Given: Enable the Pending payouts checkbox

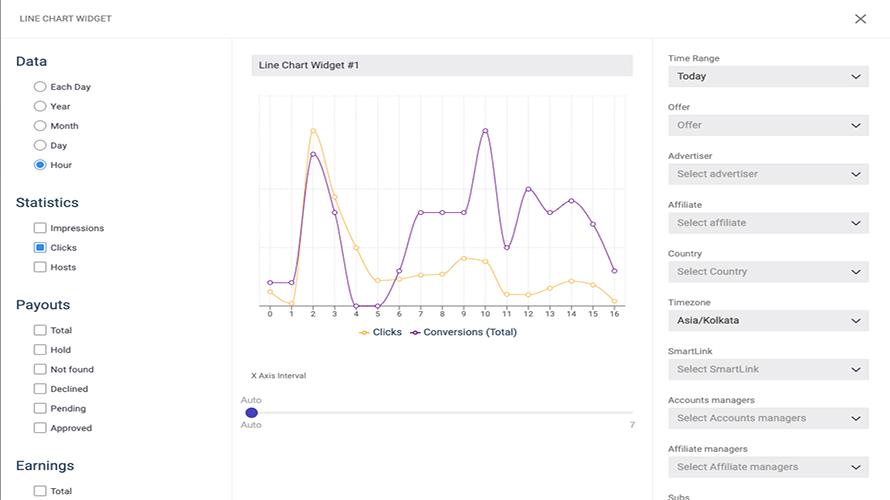Looking at the screenshot, I should tap(40, 408).
